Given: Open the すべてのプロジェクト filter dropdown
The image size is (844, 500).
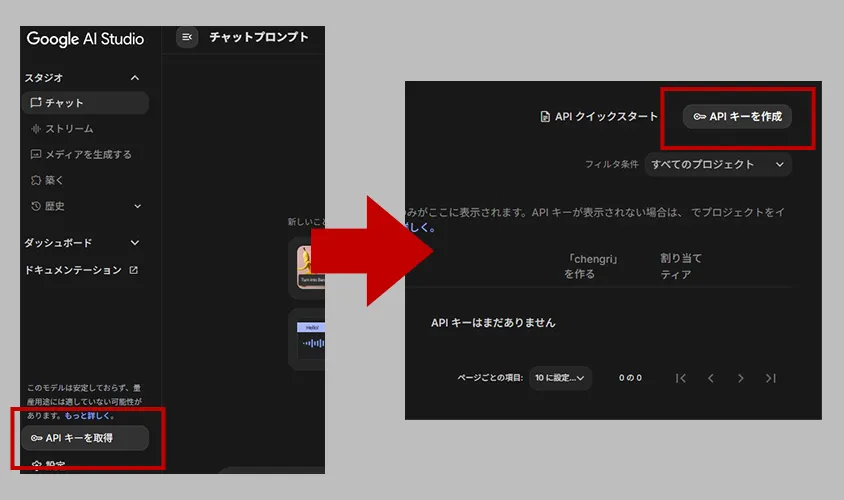Looking at the screenshot, I should [717, 164].
